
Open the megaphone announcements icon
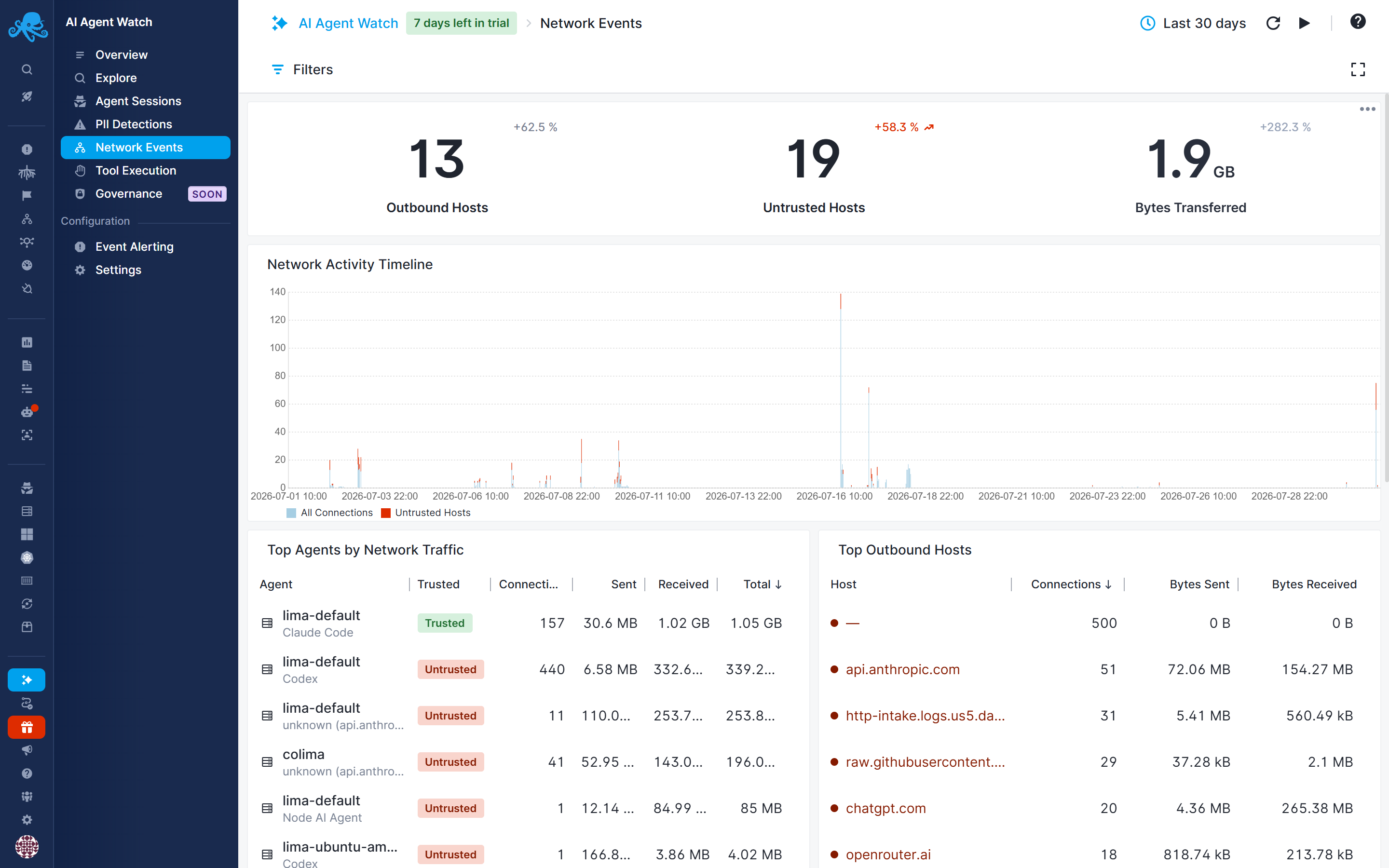point(27,750)
